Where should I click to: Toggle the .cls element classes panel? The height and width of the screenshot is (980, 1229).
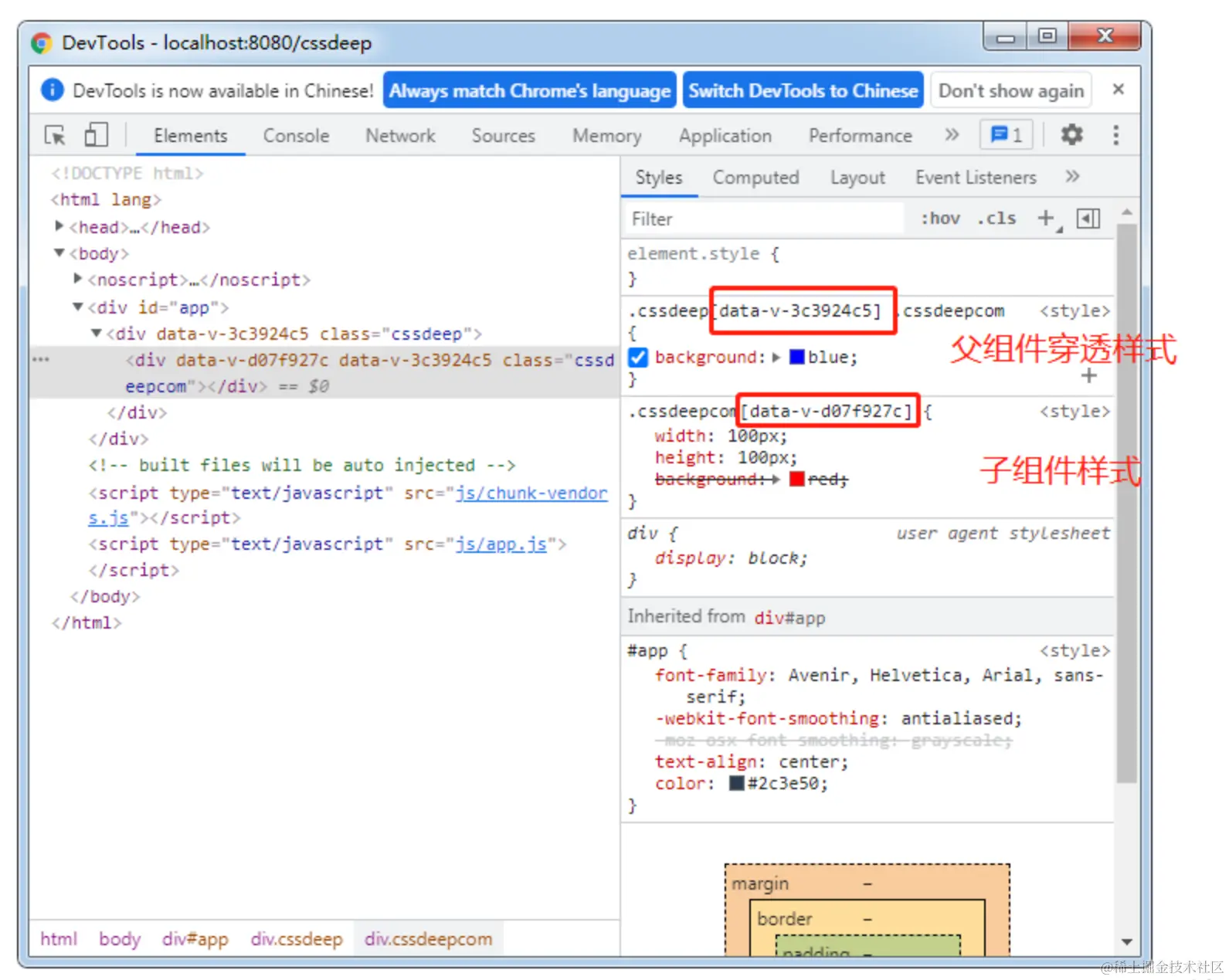click(x=996, y=219)
